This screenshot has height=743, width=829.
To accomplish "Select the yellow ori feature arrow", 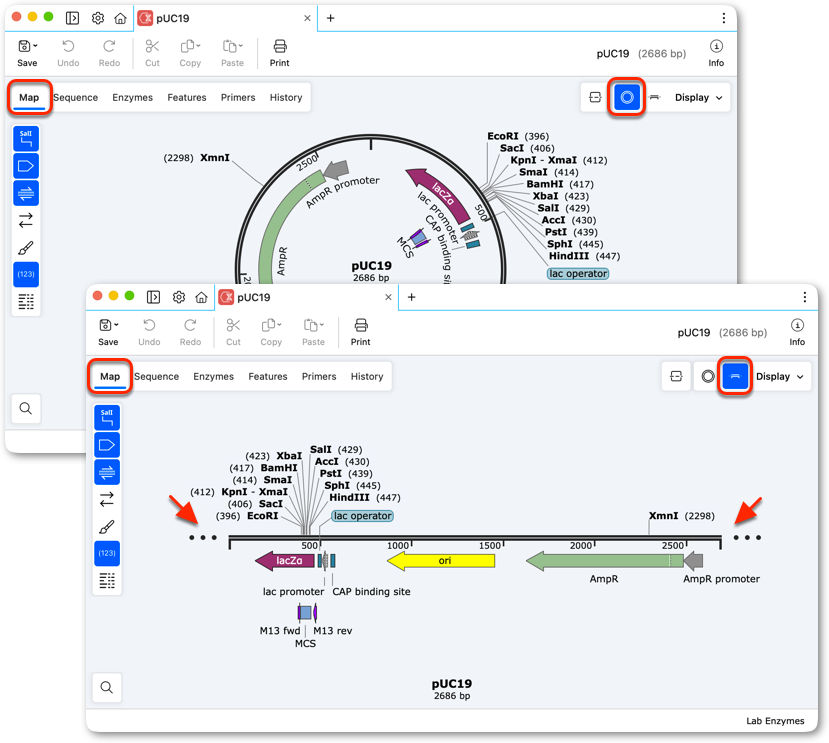I will [441, 561].
